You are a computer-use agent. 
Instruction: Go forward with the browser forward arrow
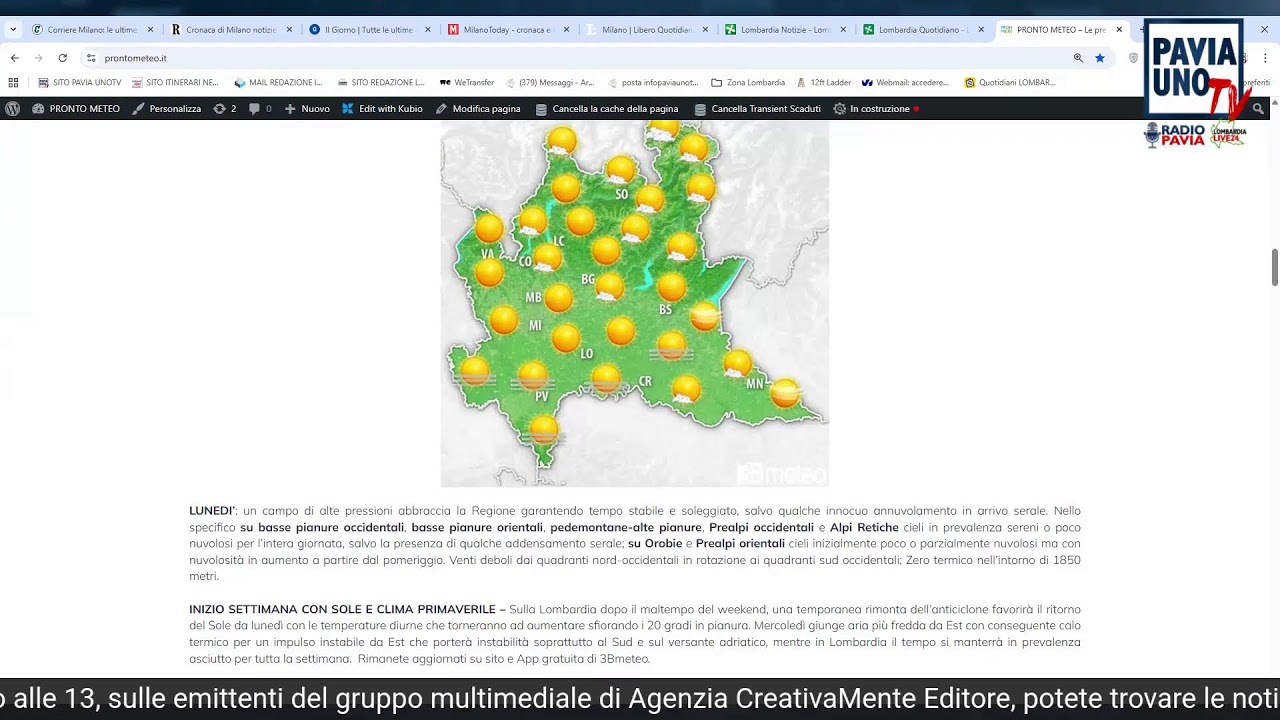[x=39, y=58]
